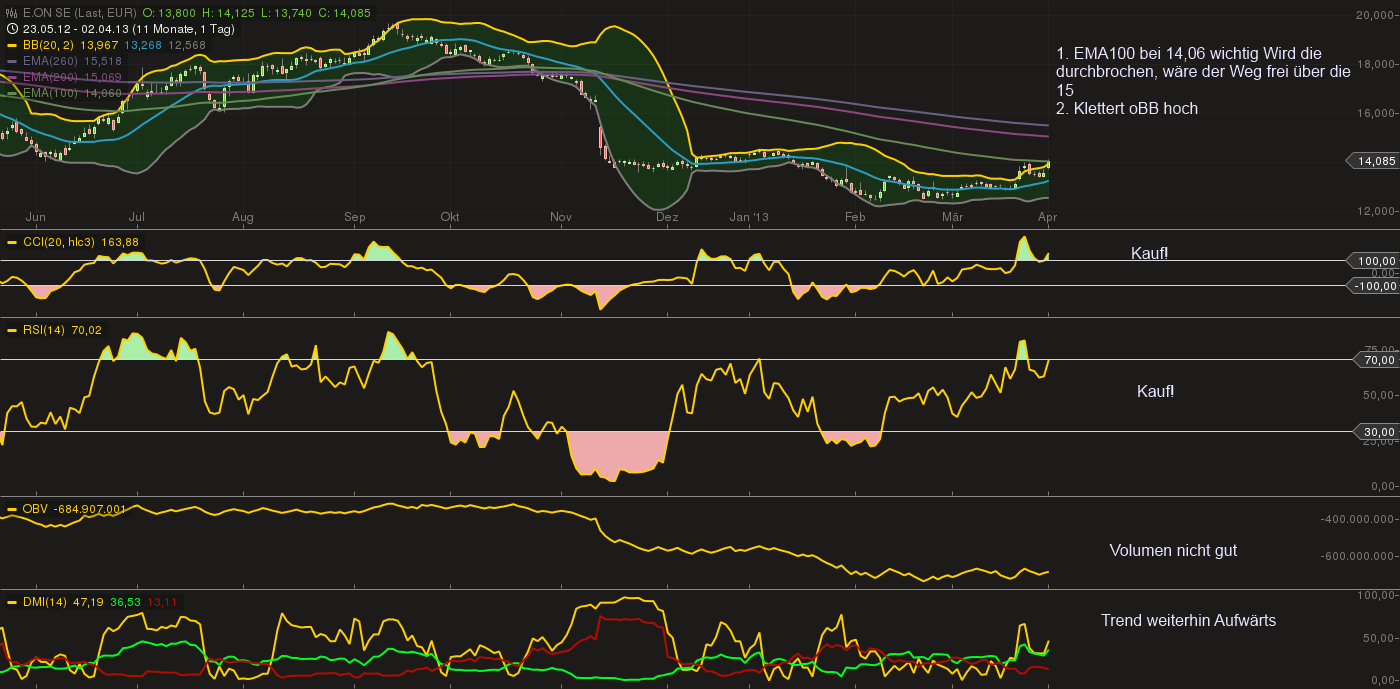Viewport: 1400px width, 689px height.
Task: Click the 20,000 price axis label
Action: (x=1374, y=15)
